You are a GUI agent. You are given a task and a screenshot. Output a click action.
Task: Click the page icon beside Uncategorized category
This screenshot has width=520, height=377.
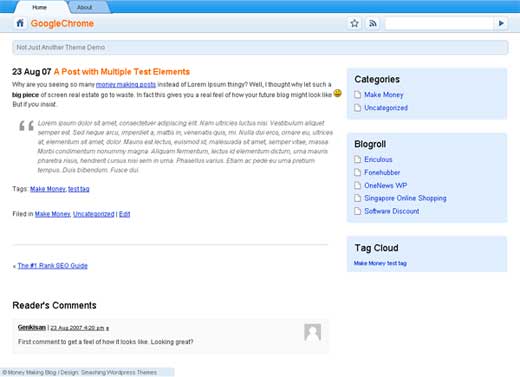[357, 108]
